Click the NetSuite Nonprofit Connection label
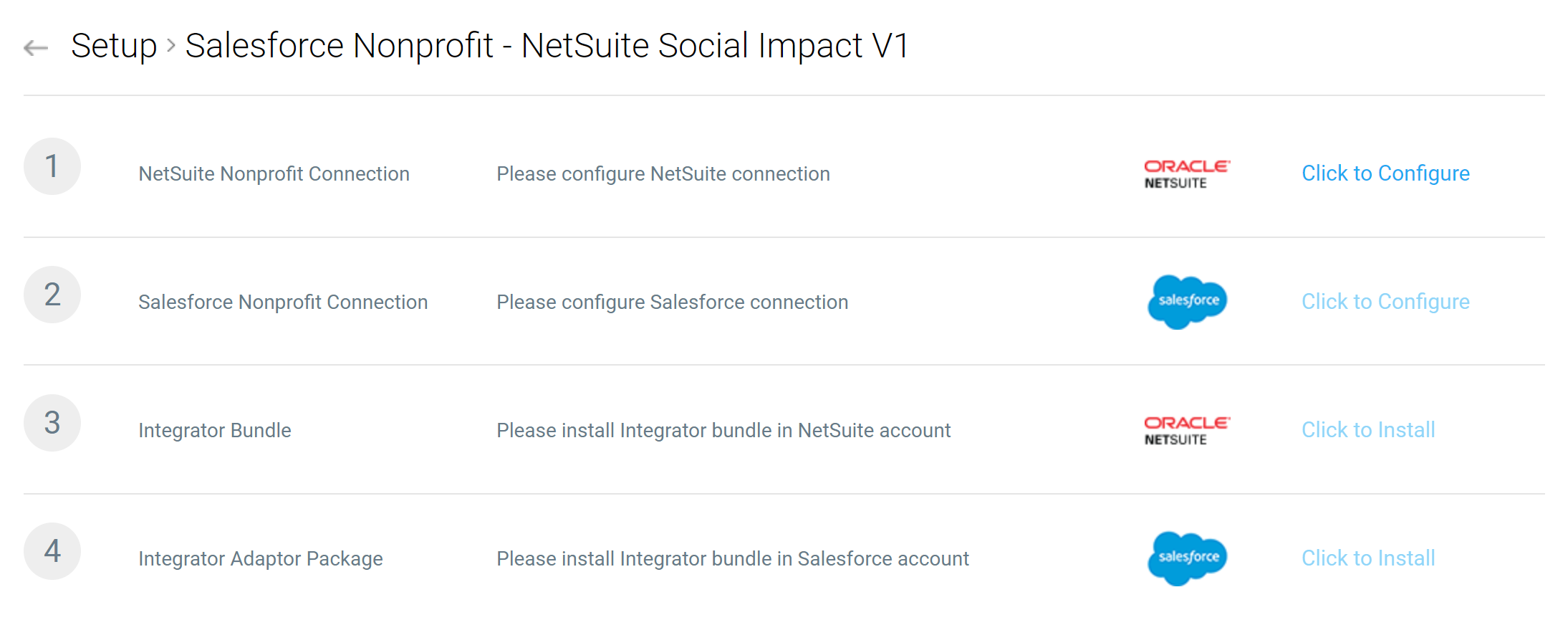The width and height of the screenshot is (1568, 620). [274, 174]
